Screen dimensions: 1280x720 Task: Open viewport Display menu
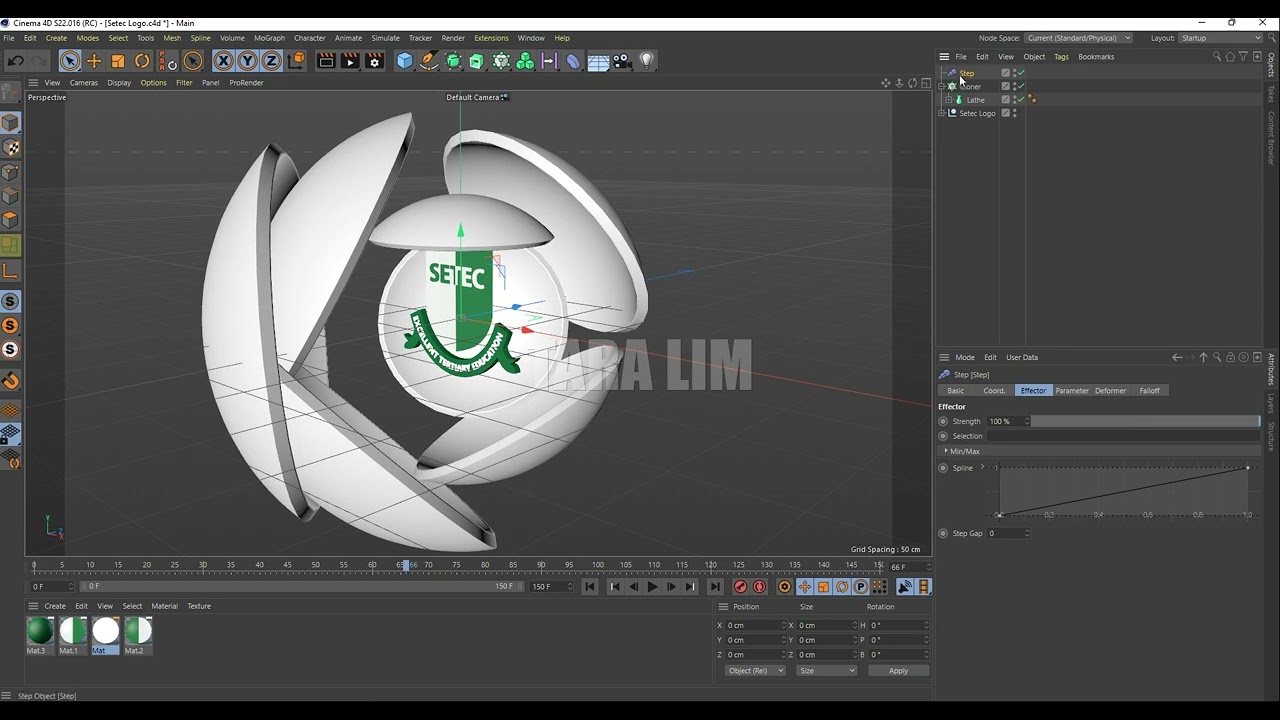(x=119, y=83)
